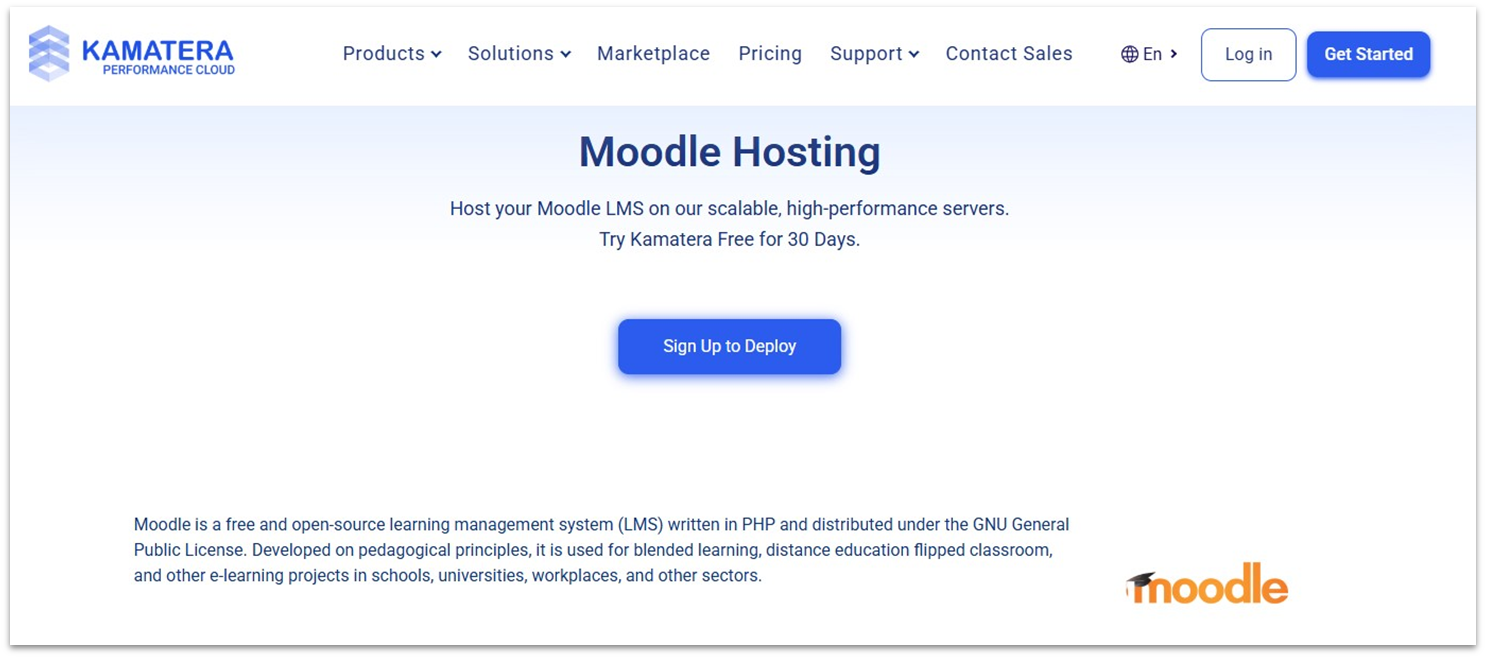
Task: Open the En language selector arrow
Action: pyautogui.click(x=1174, y=54)
